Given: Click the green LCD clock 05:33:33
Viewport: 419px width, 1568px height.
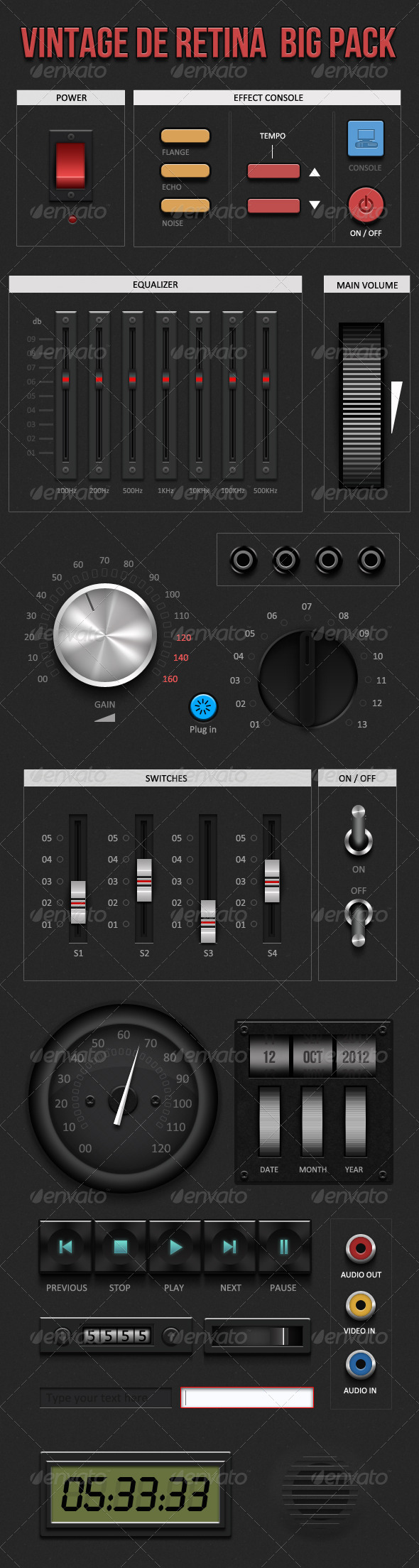Looking at the screenshot, I should click(x=135, y=1493).
